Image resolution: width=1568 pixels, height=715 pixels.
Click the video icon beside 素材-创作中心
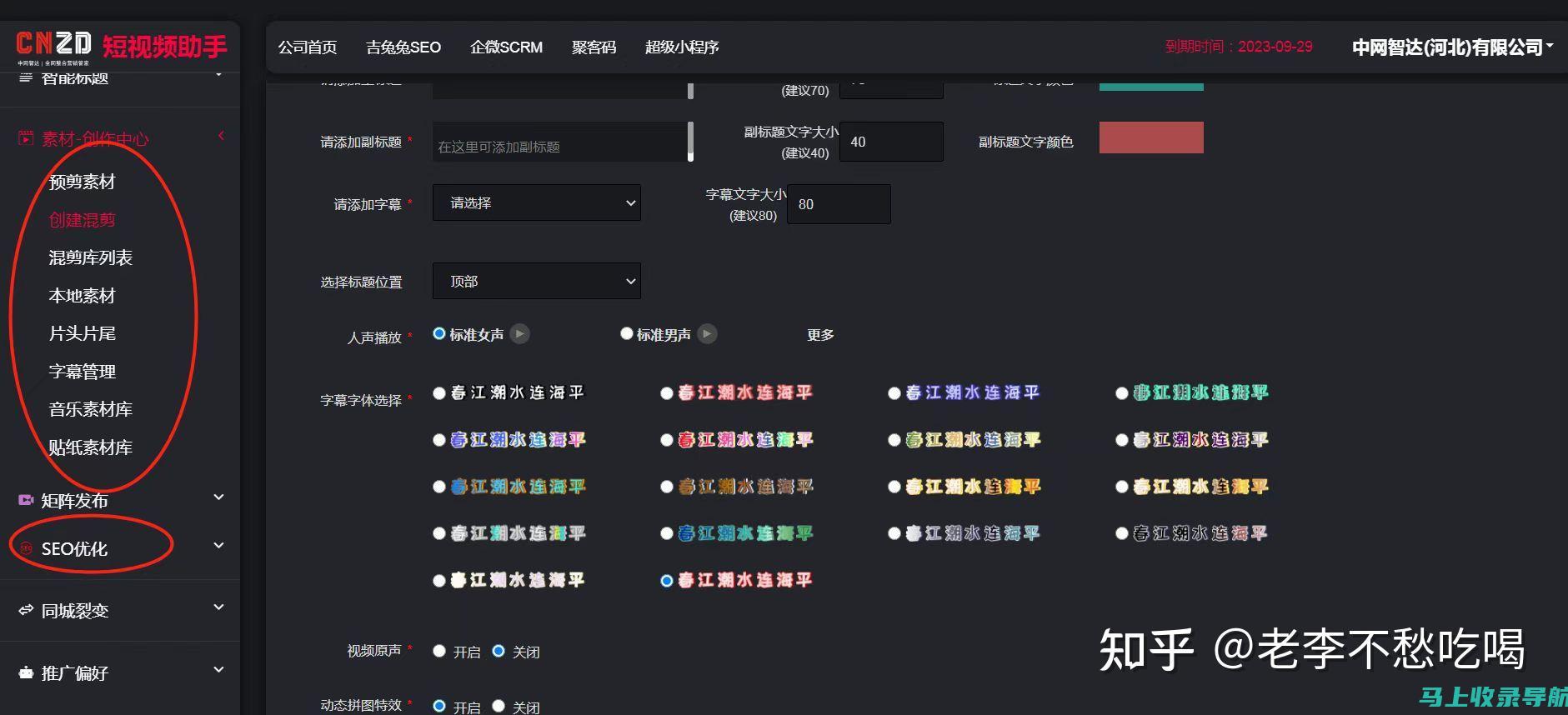coord(26,138)
